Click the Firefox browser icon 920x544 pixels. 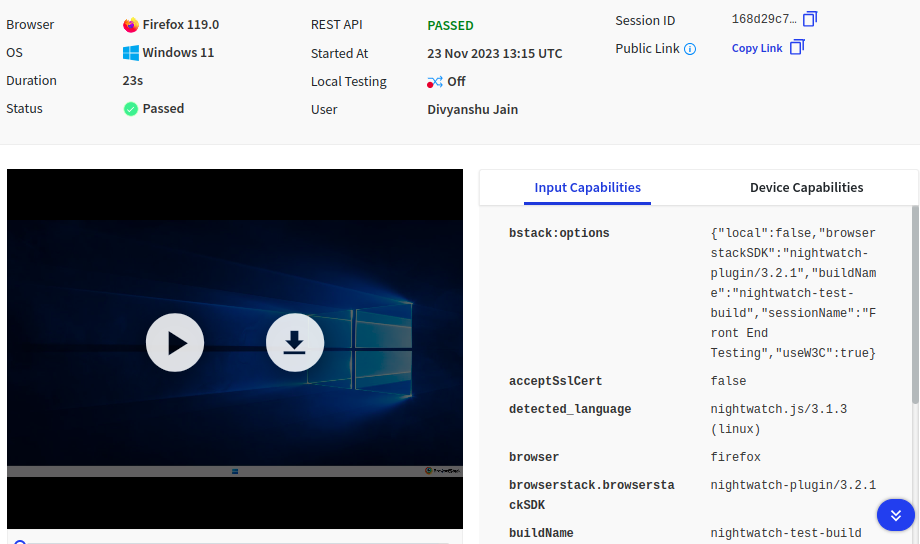(x=131, y=25)
